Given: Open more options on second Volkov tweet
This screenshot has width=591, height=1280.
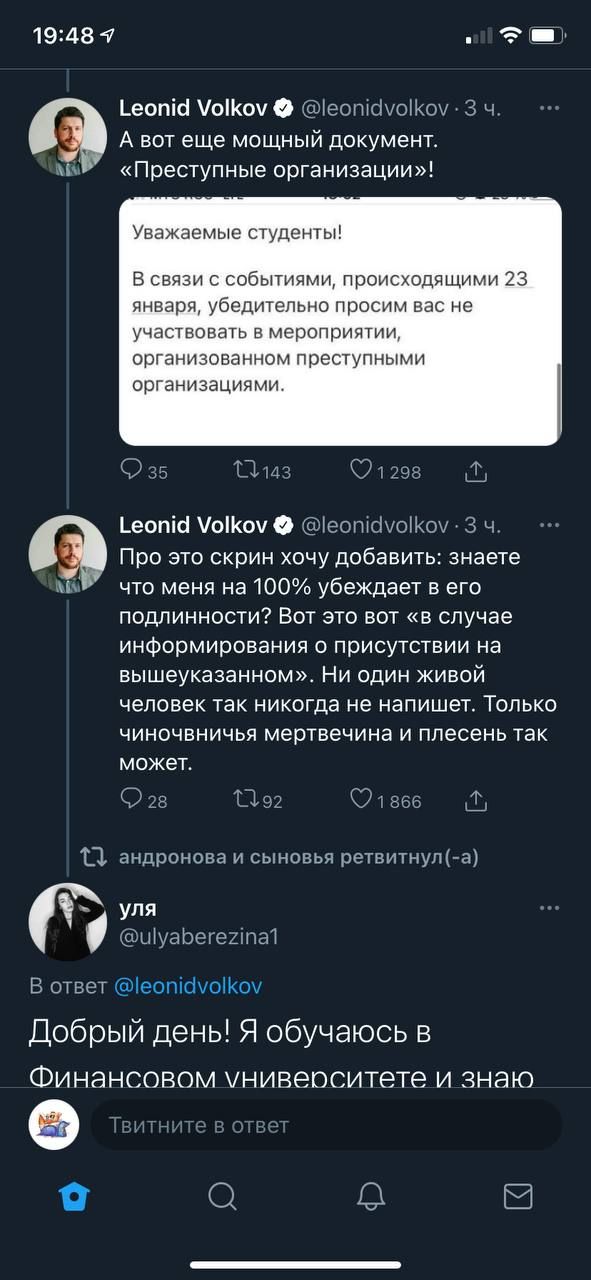Looking at the screenshot, I should coord(549,524).
